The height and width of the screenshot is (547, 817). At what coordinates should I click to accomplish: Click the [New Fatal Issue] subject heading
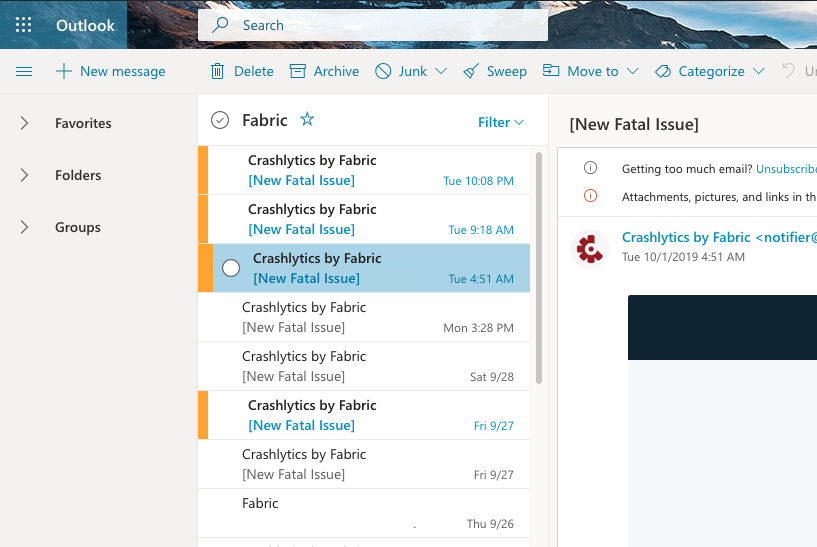[634, 125]
